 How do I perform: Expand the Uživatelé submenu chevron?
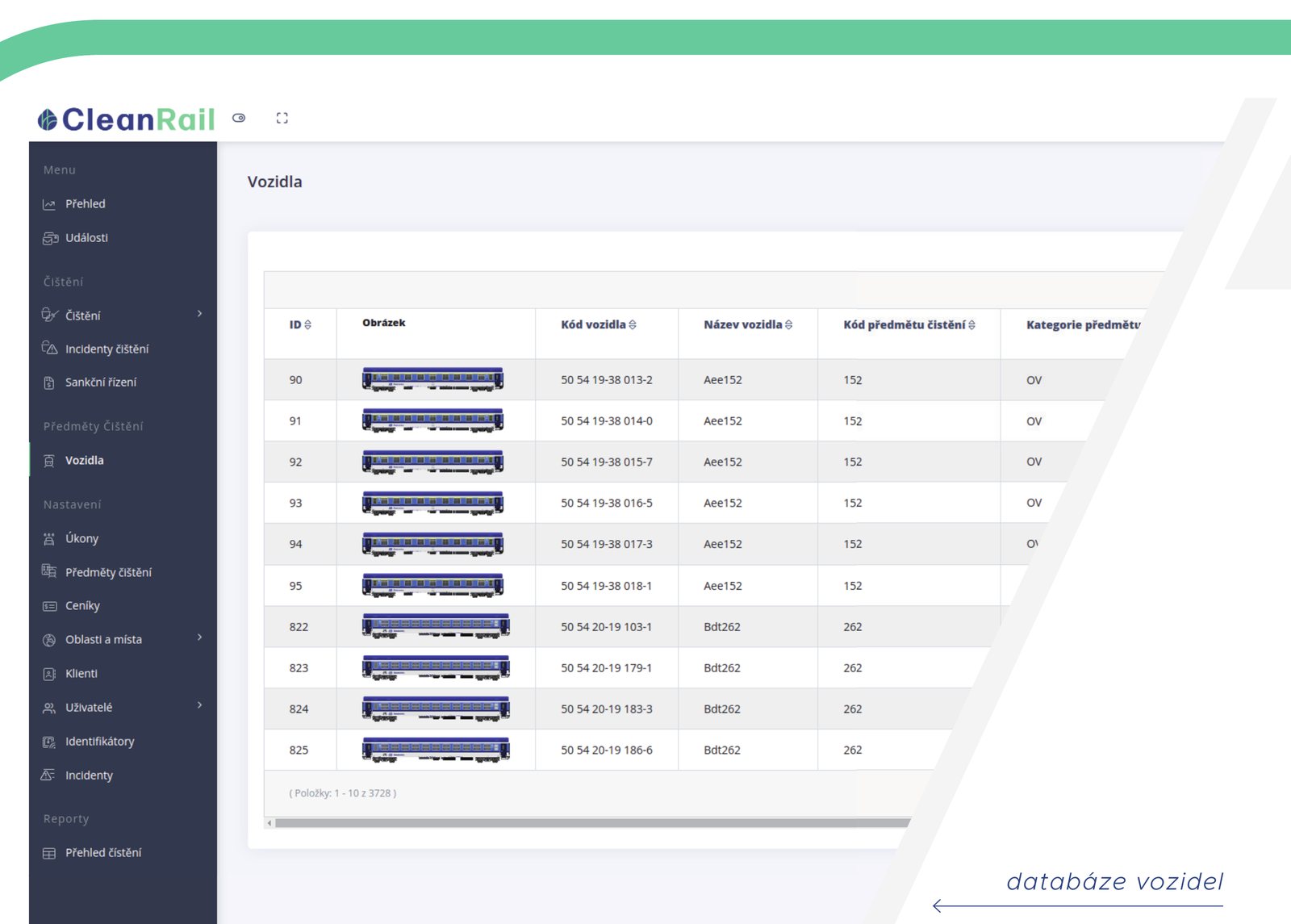199,706
